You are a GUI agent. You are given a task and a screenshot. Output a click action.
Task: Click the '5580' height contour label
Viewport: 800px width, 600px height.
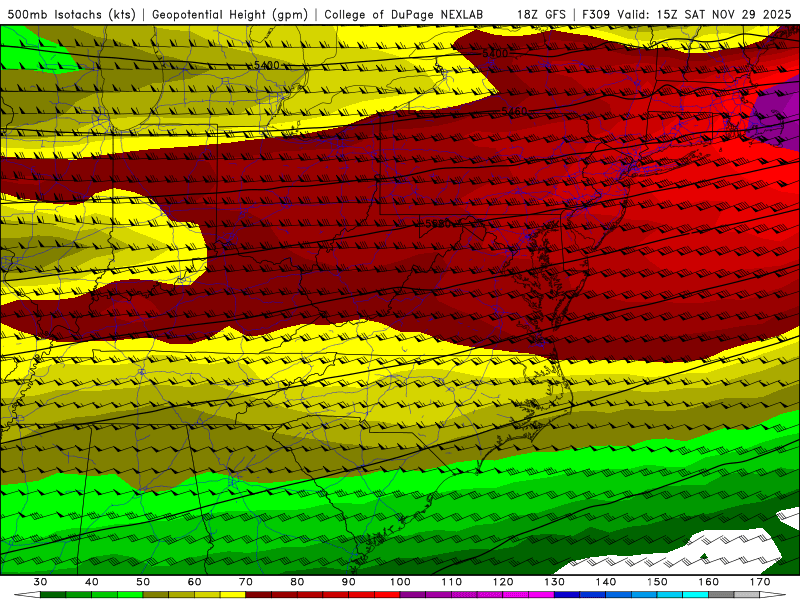pos(438,223)
